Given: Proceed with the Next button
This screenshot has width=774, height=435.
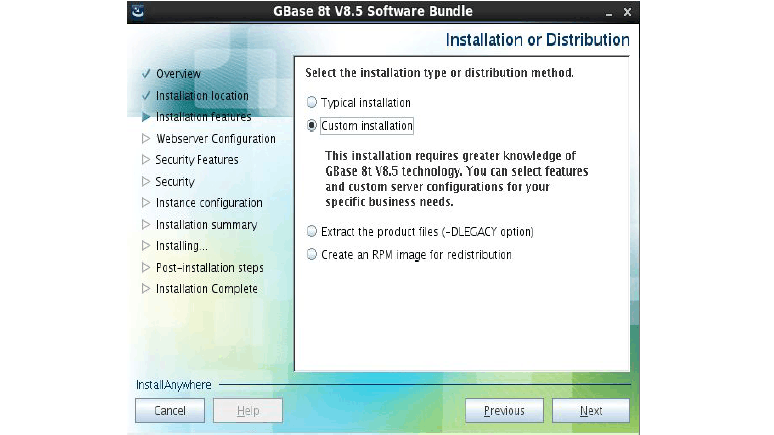Looking at the screenshot, I should (x=590, y=411).
